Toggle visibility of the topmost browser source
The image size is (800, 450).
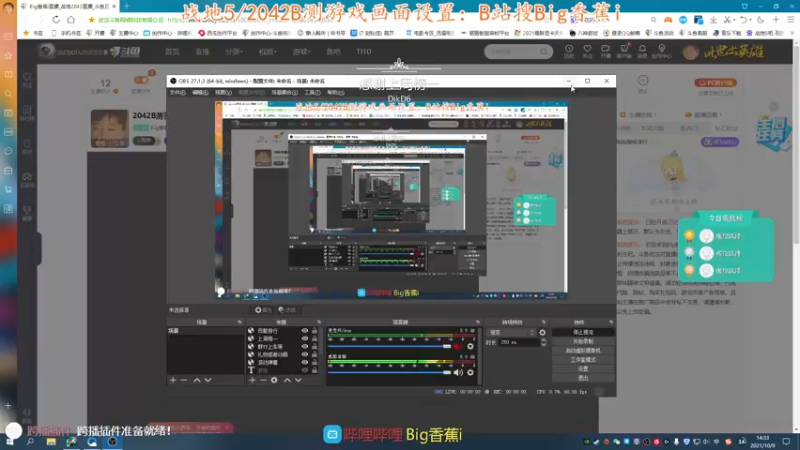pos(305,331)
